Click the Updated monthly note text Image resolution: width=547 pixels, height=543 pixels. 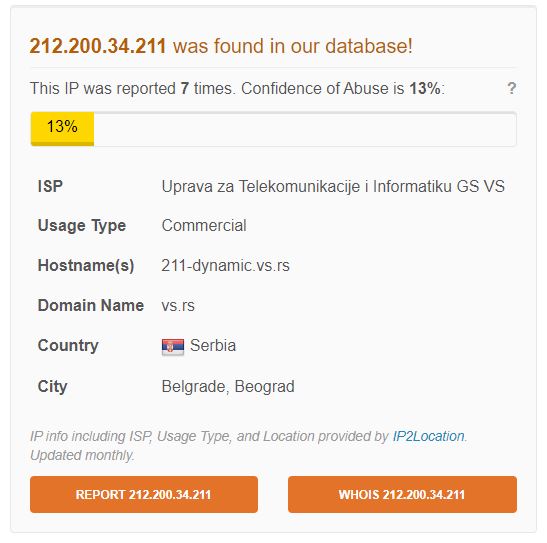[x=82, y=455]
